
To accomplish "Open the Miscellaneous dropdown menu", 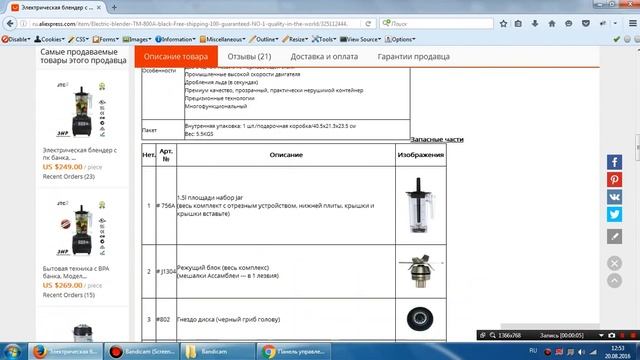I will [x=222, y=39].
